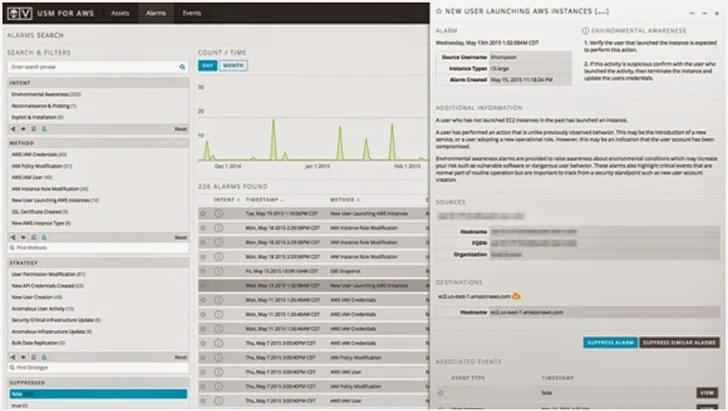This screenshot has height=411, width=728.
Task: Click Suppress Similar Alarms button
Action: [x=679, y=343]
